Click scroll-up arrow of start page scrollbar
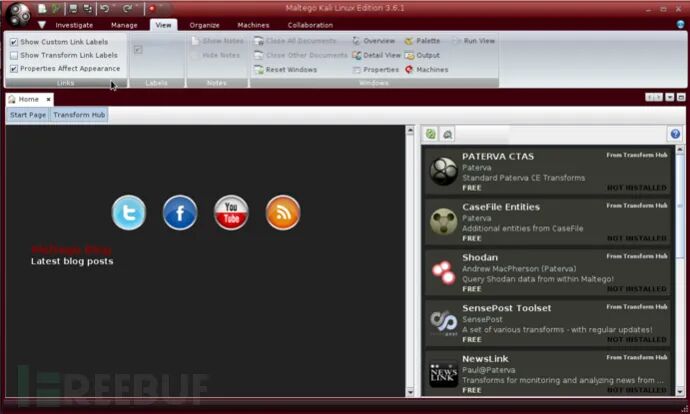Viewport: 690px width, 414px height. pos(410,130)
